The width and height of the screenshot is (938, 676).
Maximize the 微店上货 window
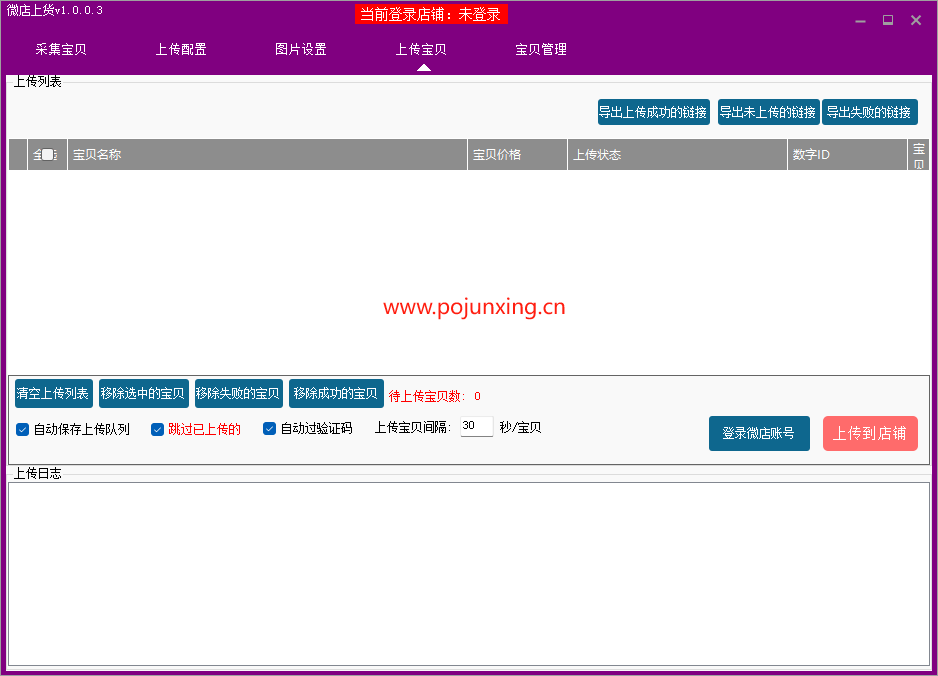[888, 20]
